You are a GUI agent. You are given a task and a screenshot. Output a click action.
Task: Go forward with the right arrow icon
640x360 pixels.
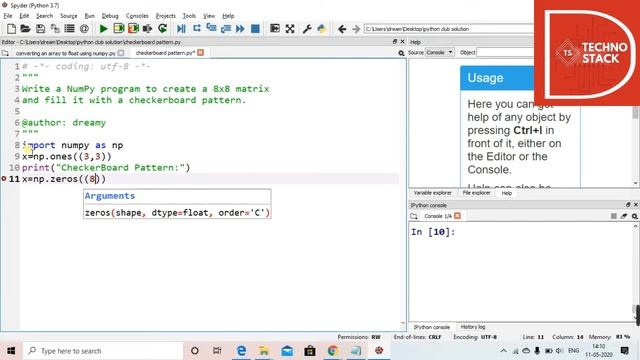(x=356, y=29)
